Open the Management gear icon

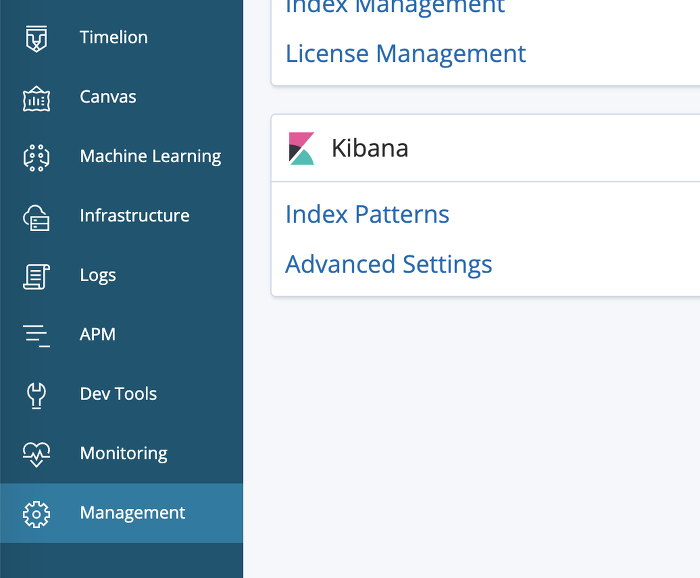pyautogui.click(x=36, y=514)
